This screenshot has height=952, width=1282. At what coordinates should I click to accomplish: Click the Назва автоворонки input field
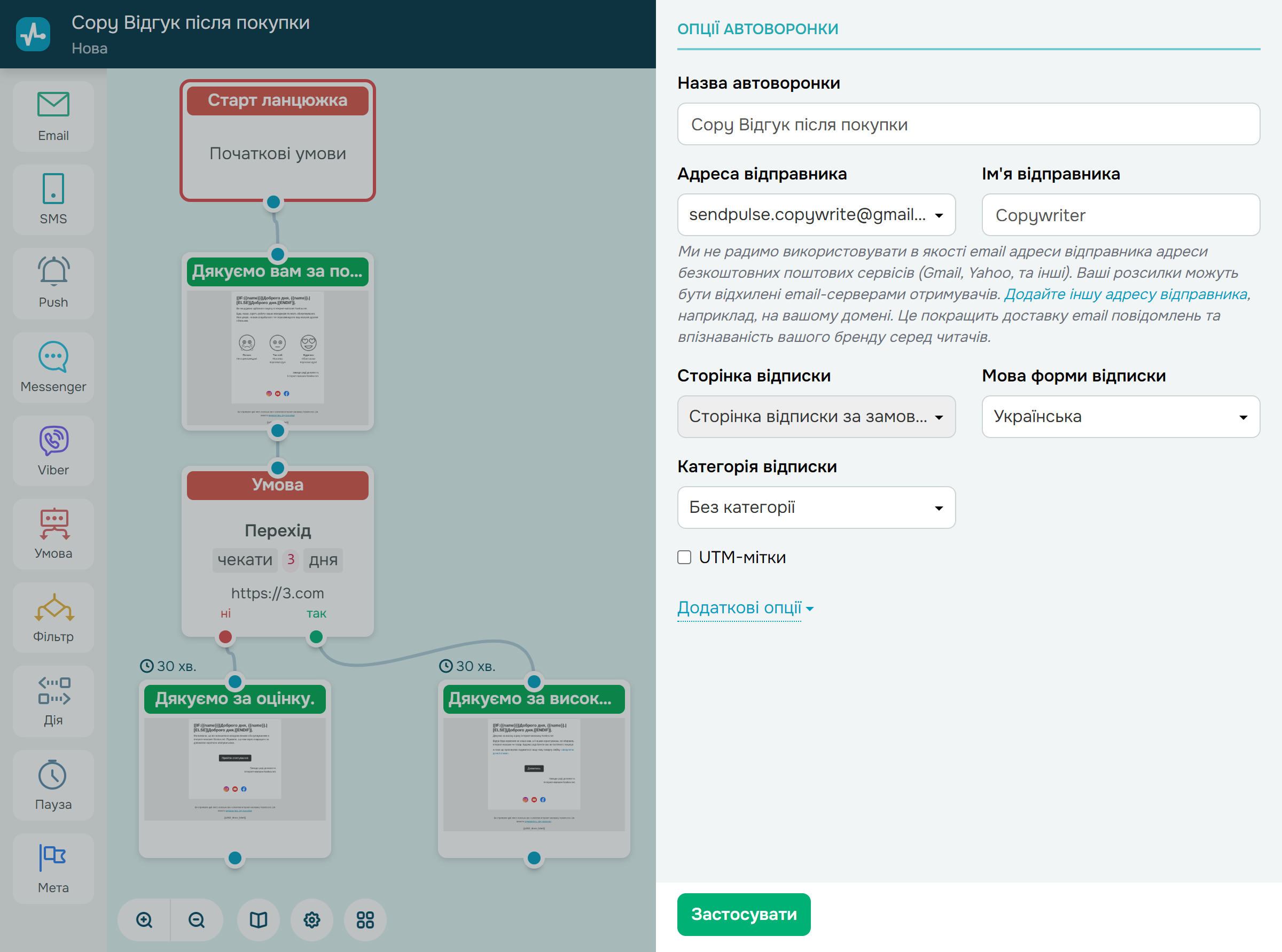coord(968,124)
